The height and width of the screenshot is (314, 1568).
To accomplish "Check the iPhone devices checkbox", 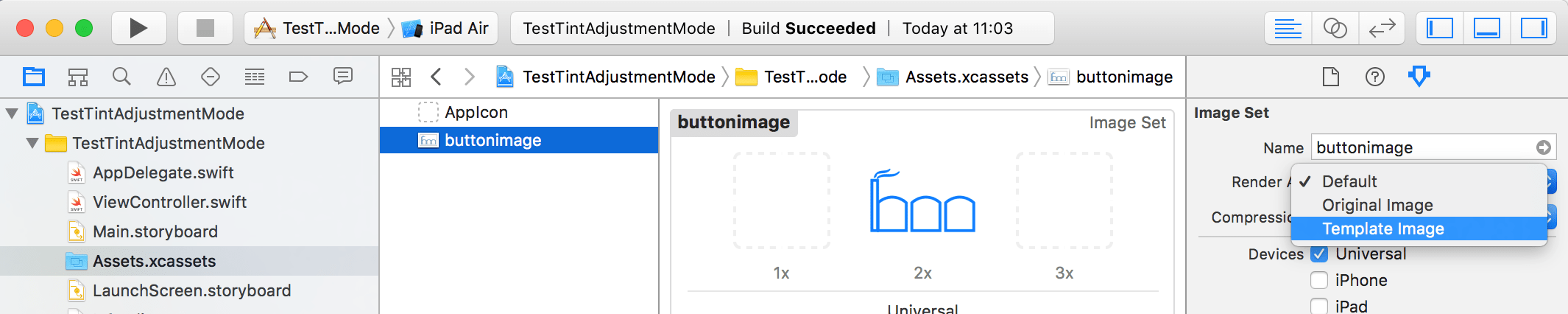I will pos(1319,280).
